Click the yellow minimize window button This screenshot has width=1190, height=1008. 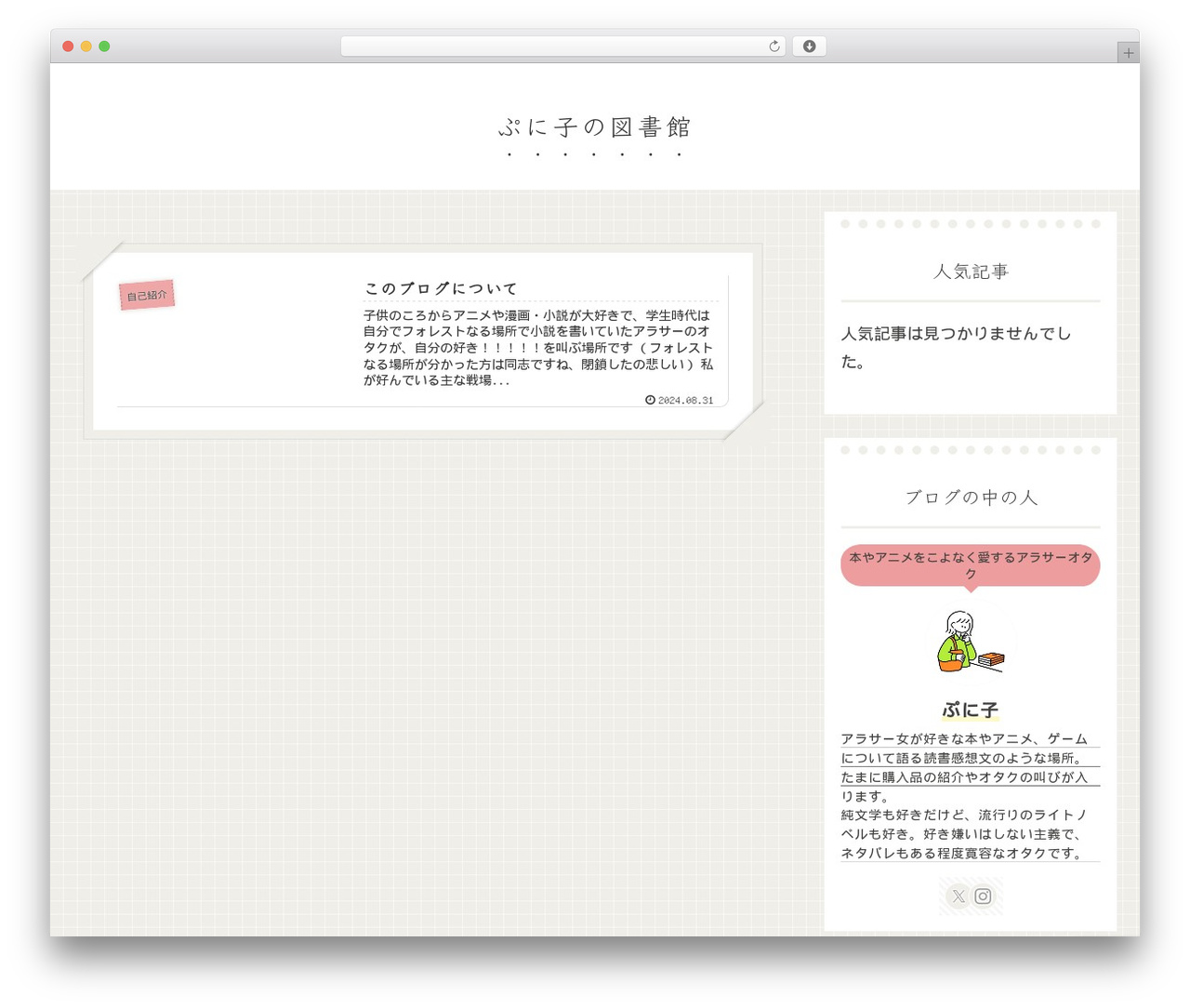86,46
